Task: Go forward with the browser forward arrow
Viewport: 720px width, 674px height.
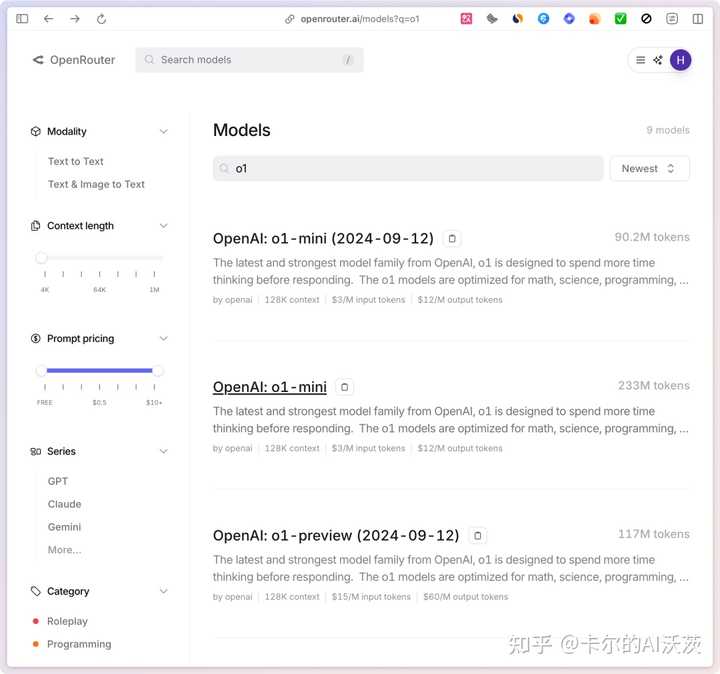Action: (x=75, y=19)
